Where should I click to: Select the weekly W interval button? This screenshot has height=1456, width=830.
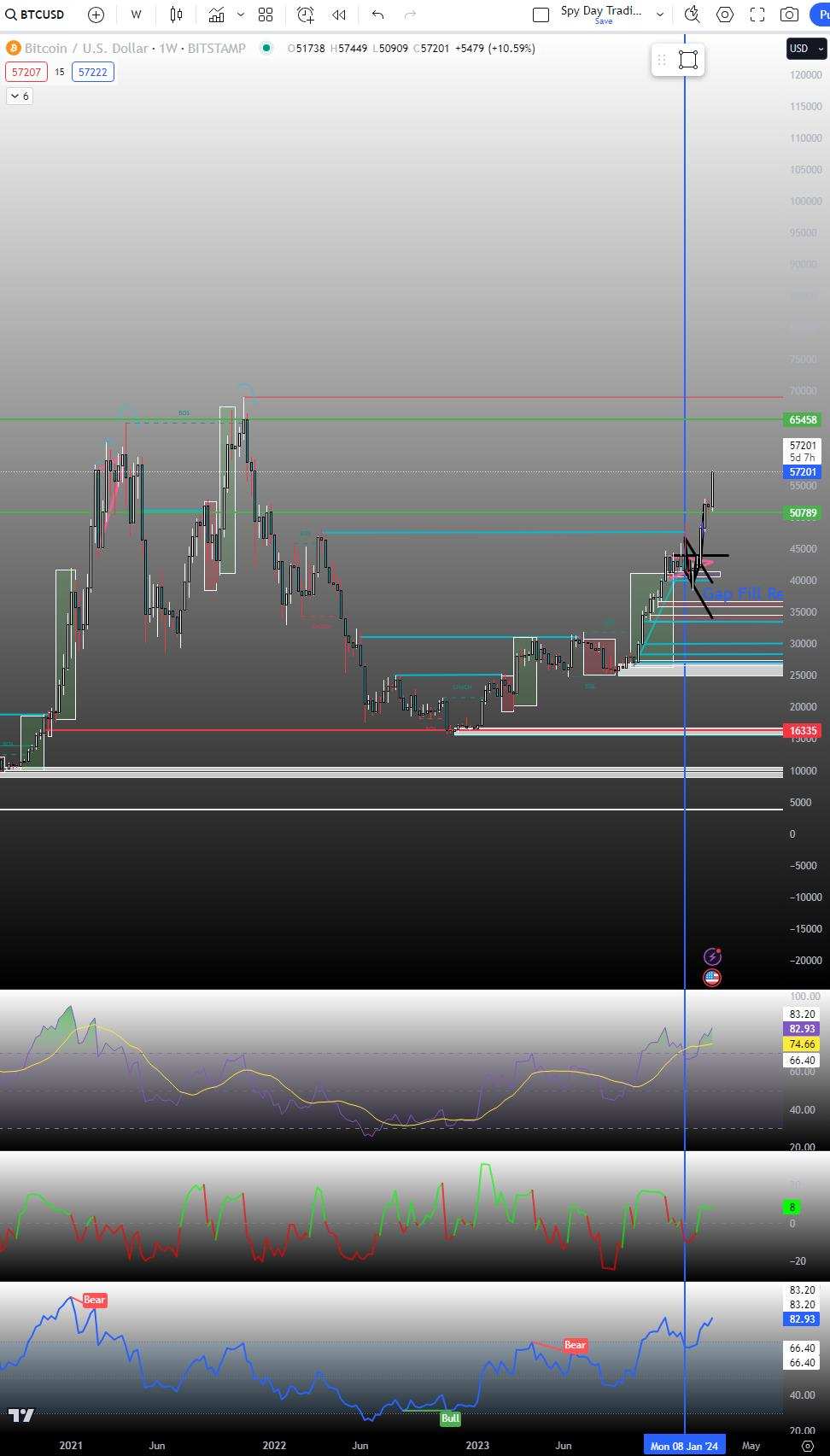[x=136, y=15]
